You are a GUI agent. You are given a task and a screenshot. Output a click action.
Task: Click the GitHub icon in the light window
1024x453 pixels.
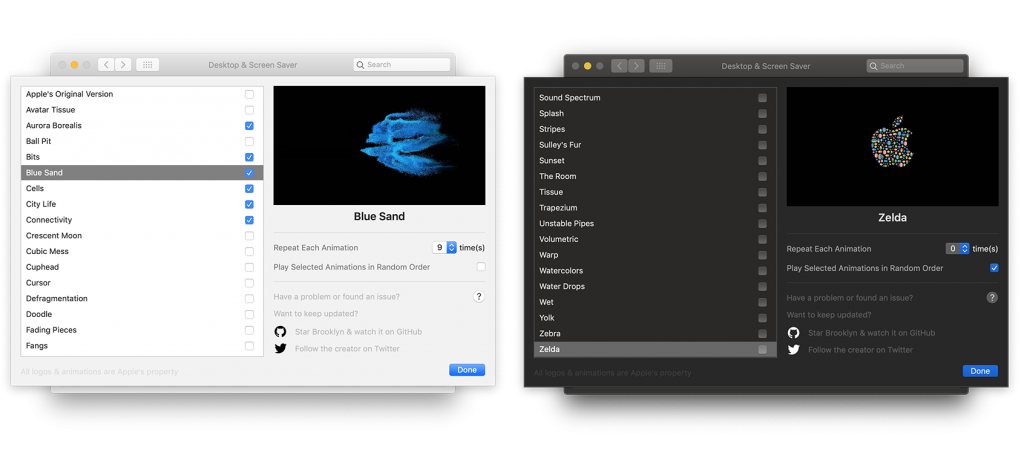pyautogui.click(x=280, y=332)
